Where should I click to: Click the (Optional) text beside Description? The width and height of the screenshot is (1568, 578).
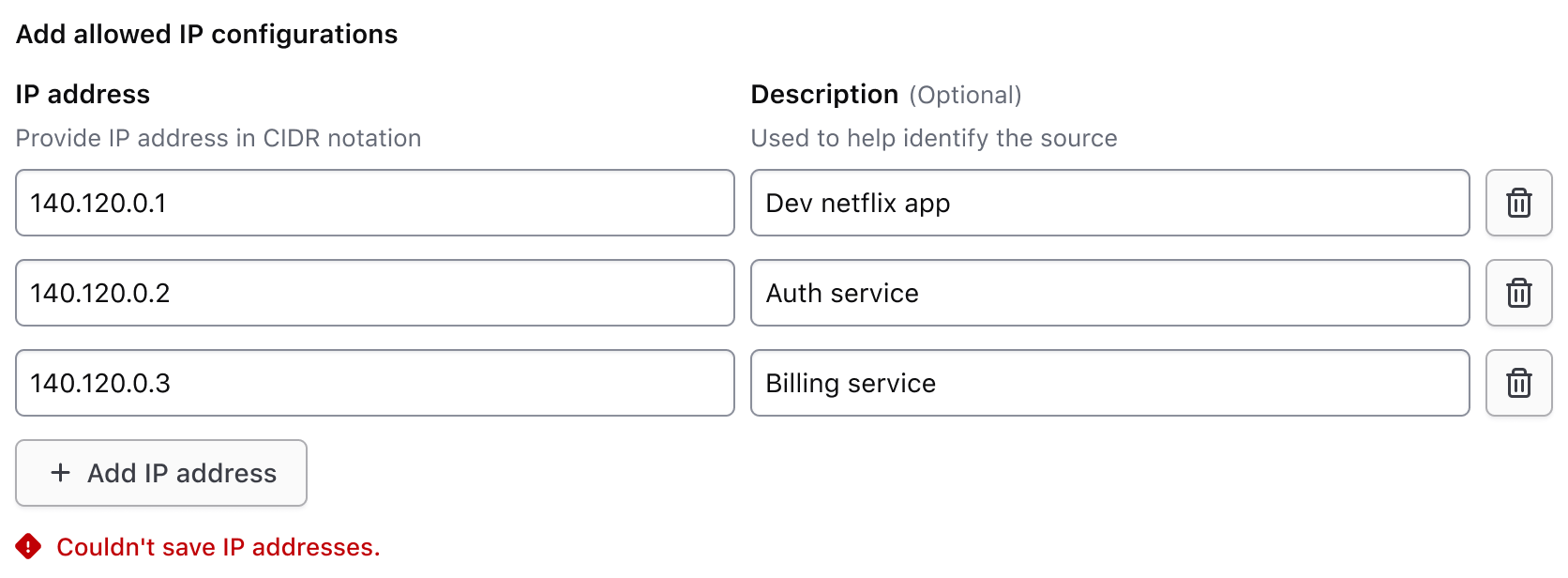click(x=965, y=96)
